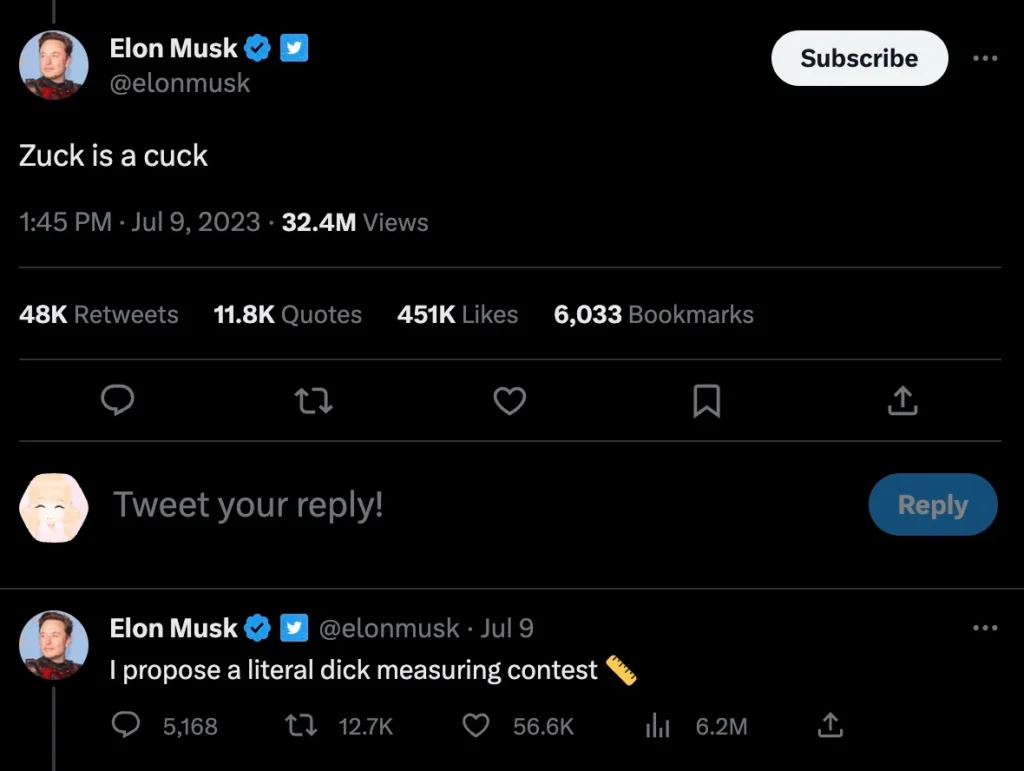Image resolution: width=1024 pixels, height=771 pixels.
Task: Bookmark the tweet with the bookmark icon
Action: coord(706,400)
